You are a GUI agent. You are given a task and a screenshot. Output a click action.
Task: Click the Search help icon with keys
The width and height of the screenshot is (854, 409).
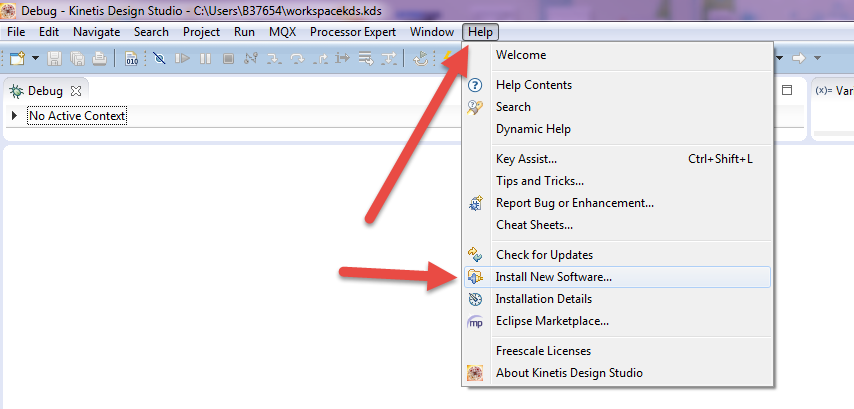click(x=475, y=107)
